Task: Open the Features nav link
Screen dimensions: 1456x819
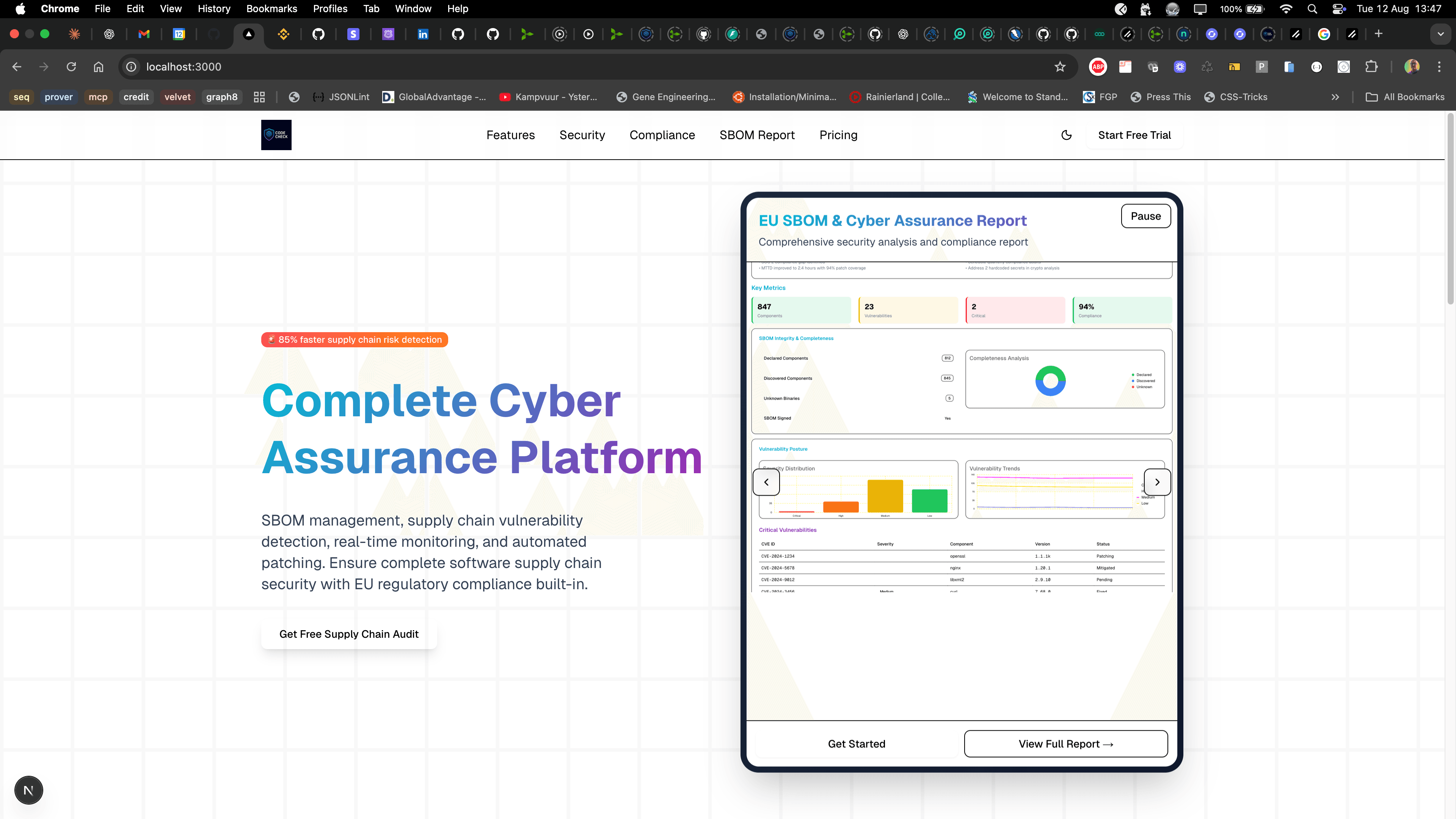Action: tap(510, 135)
